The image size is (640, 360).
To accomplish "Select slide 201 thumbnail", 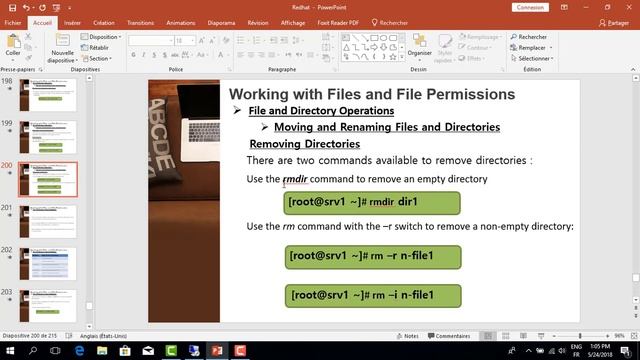I will [x=48, y=221].
